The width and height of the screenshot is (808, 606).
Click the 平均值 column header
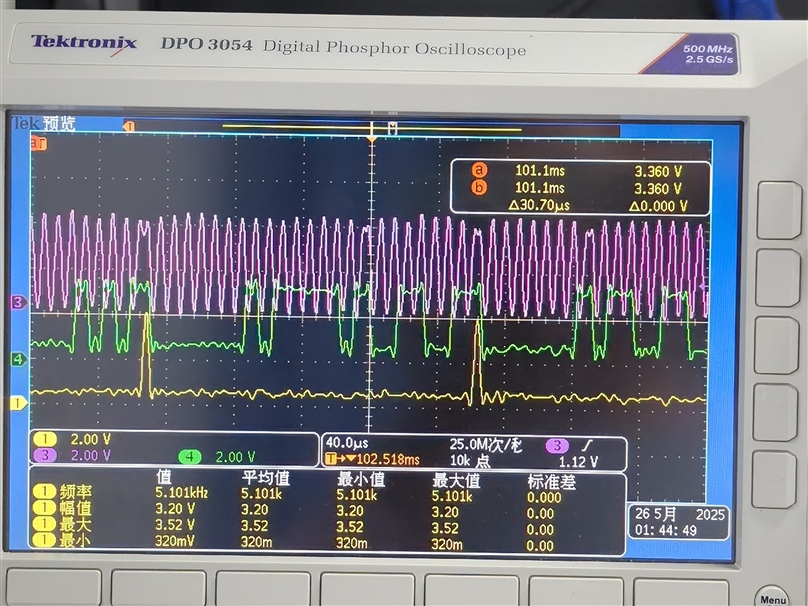click(266, 478)
